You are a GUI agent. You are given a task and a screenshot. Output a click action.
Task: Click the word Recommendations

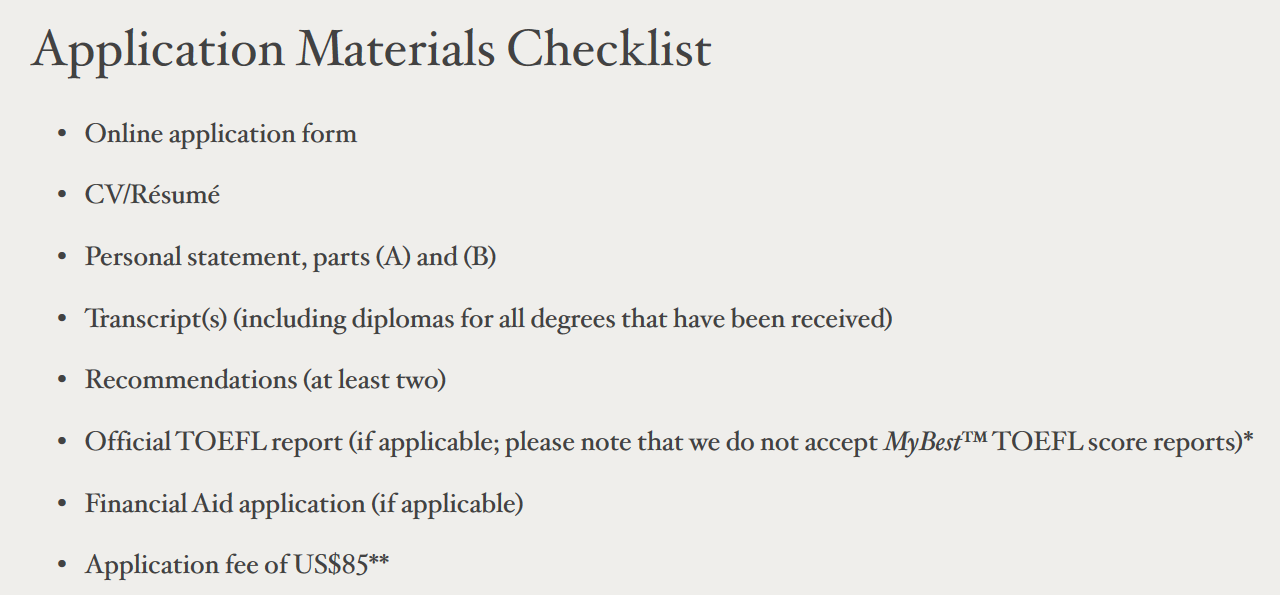[191, 380]
